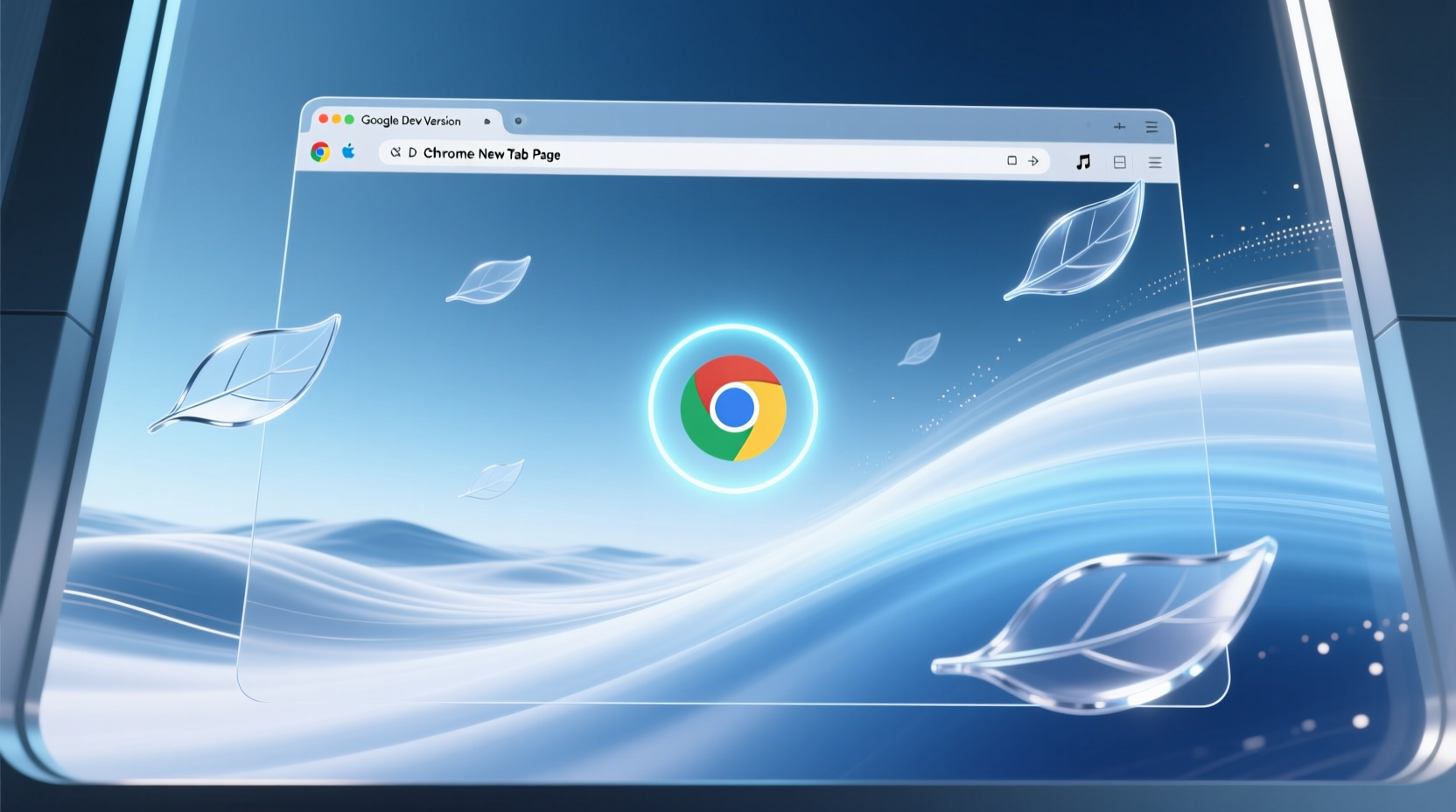Click the red close window button
The image size is (1456, 812).
click(323, 119)
